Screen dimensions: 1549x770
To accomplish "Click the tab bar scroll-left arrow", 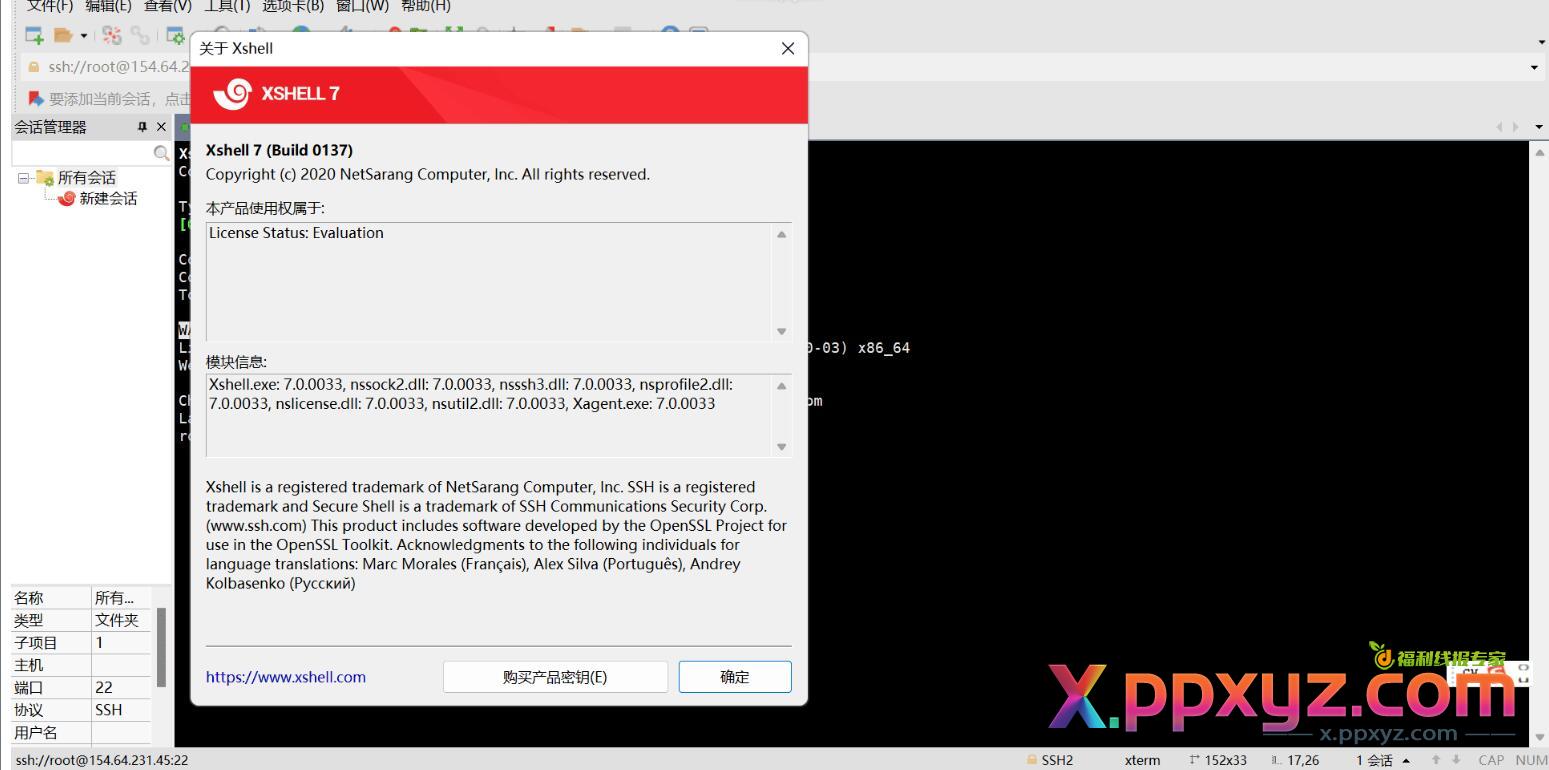I will tap(1499, 127).
